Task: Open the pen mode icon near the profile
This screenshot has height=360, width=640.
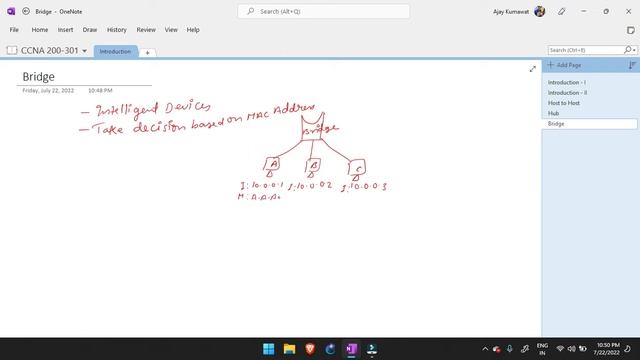Action: [x=562, y=11]
